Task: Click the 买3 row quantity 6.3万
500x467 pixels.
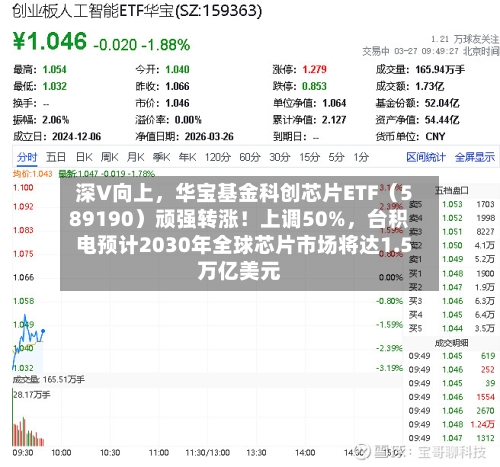Action: (485, 301)
